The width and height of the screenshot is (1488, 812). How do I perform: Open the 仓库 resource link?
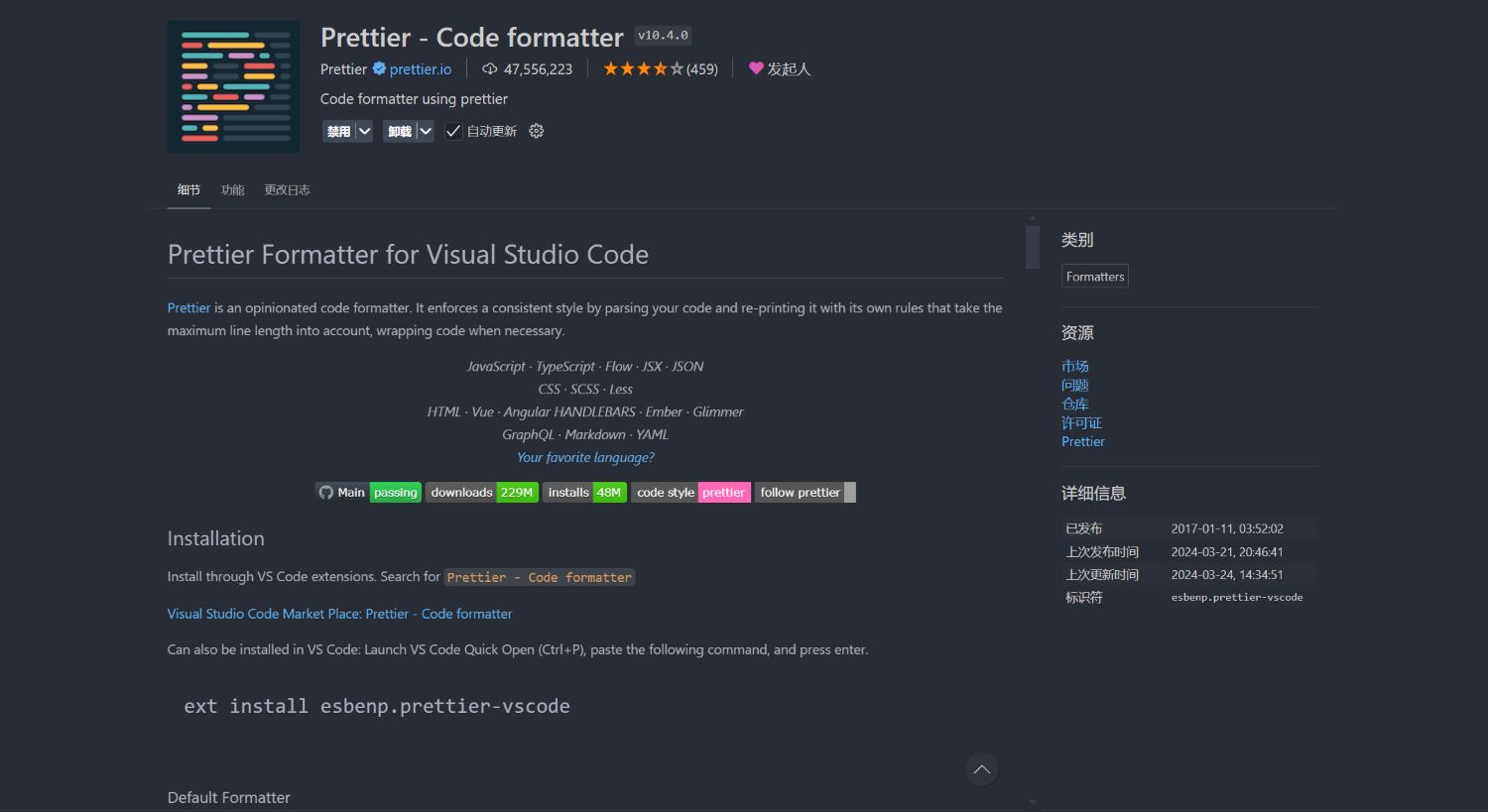1075,404
